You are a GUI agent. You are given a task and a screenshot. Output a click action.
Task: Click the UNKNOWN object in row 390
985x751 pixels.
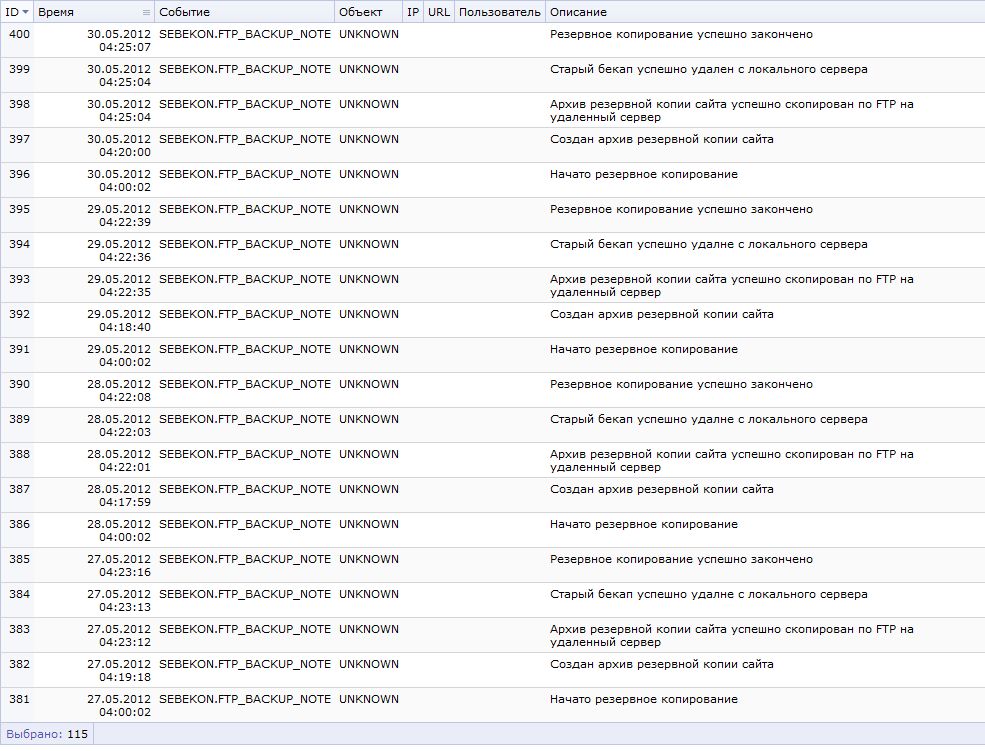click(368, 384)
